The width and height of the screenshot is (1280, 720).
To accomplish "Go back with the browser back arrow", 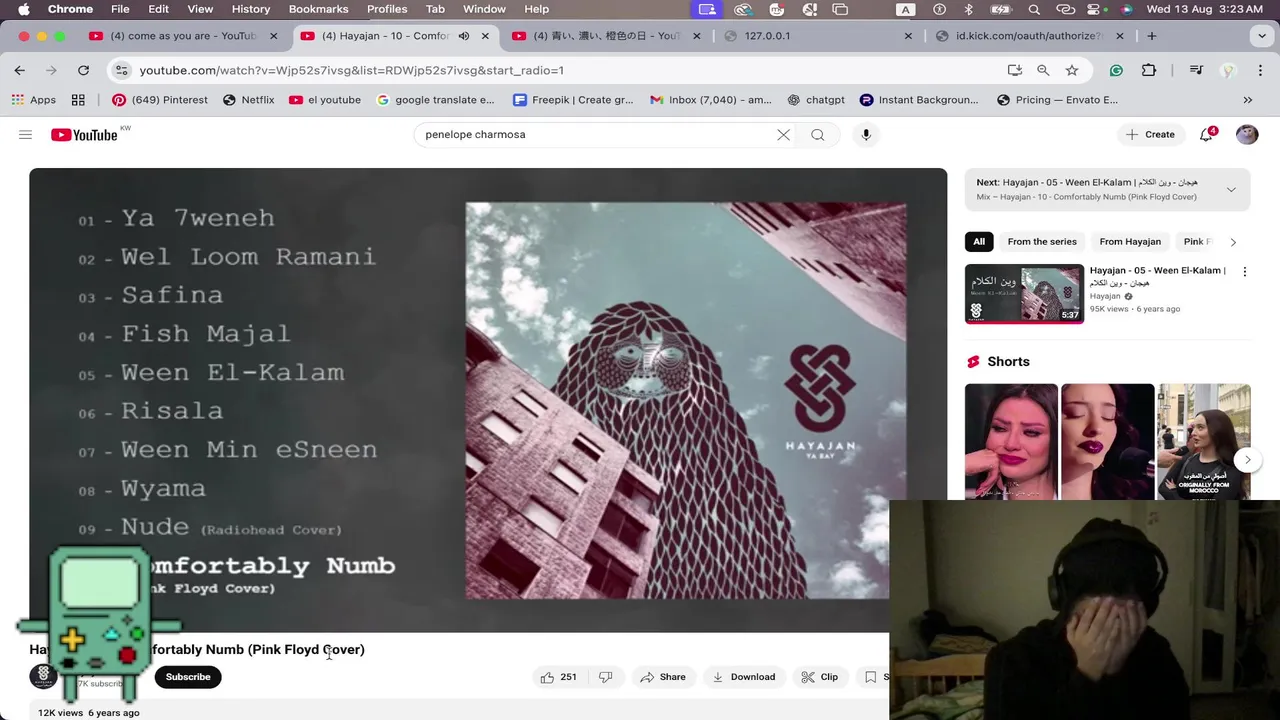I will tap(20, 70).
